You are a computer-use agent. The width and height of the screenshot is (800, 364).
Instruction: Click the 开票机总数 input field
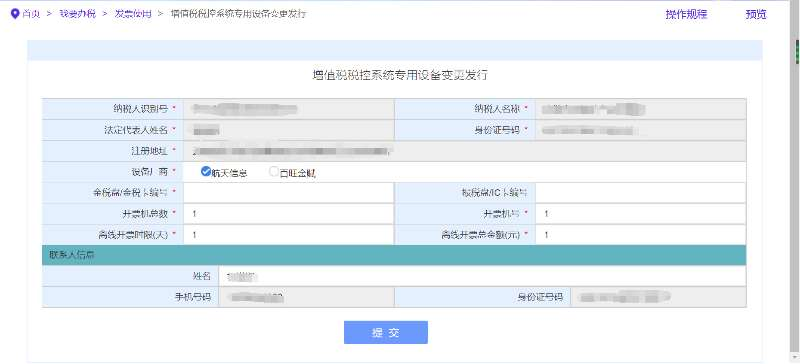click(x=289, y=213)
